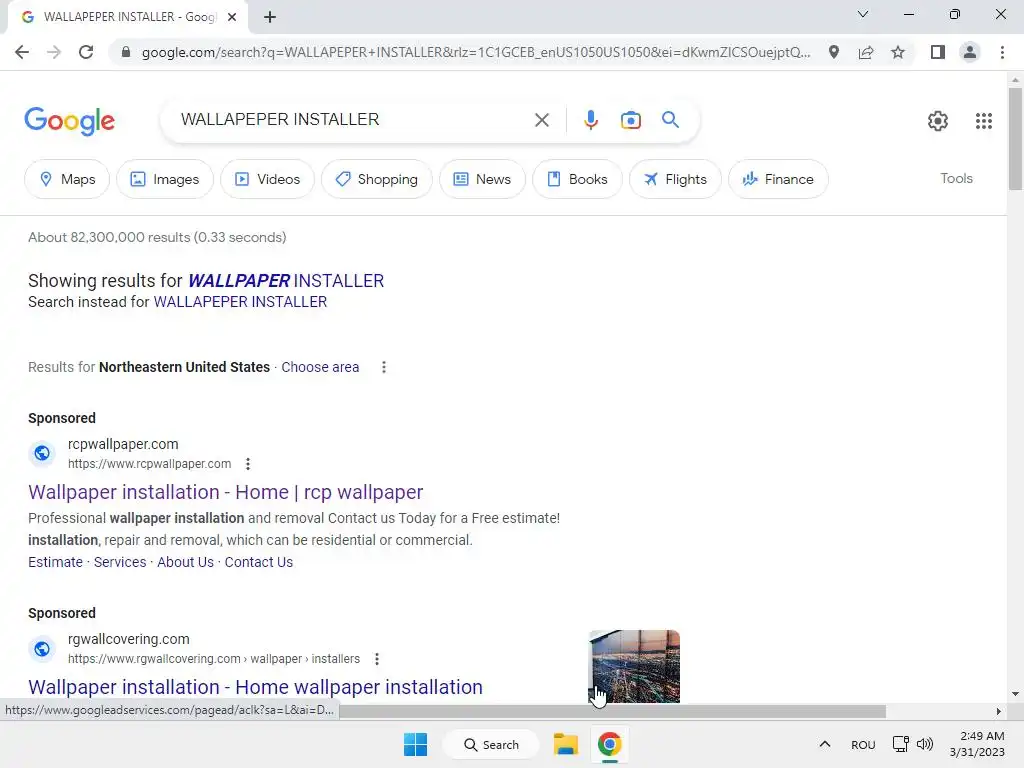Open the Chrome profile avatar
Screen dimensions: 1024x768
(970, 52)
